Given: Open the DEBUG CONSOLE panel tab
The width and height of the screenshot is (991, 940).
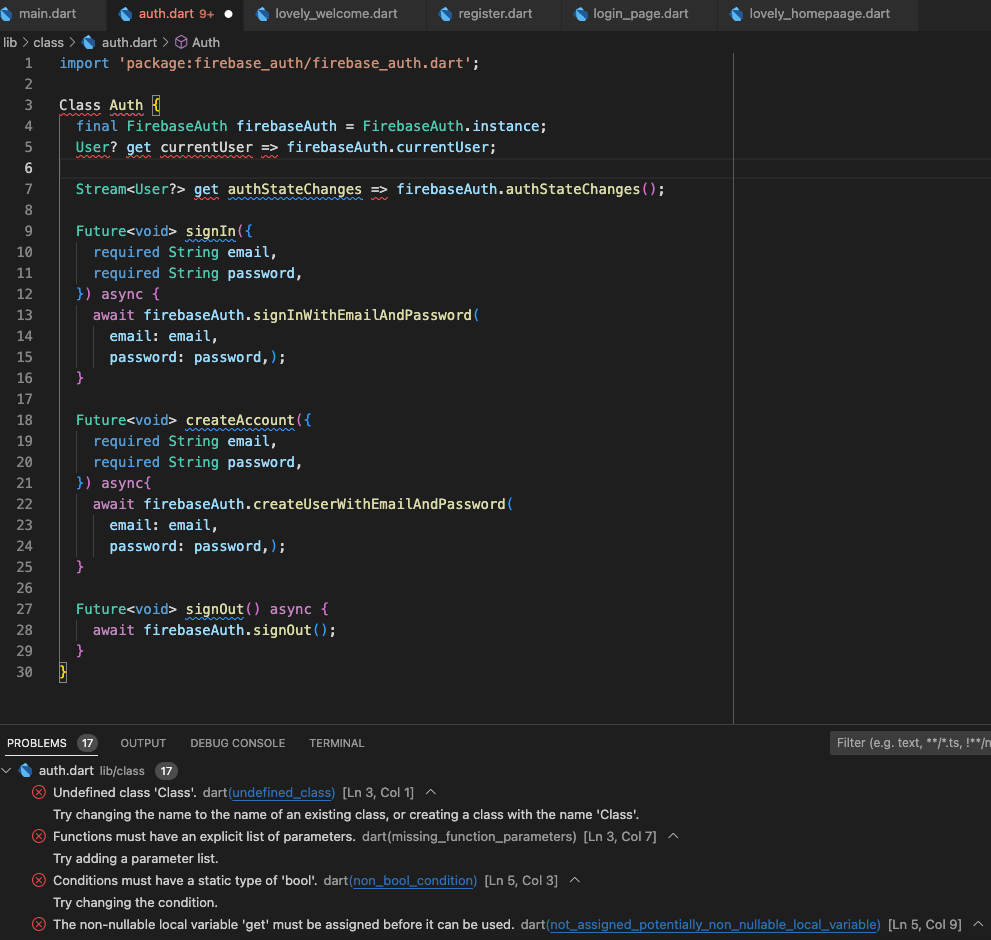Looking at the screenshot, I should click(x=238, y=743).
